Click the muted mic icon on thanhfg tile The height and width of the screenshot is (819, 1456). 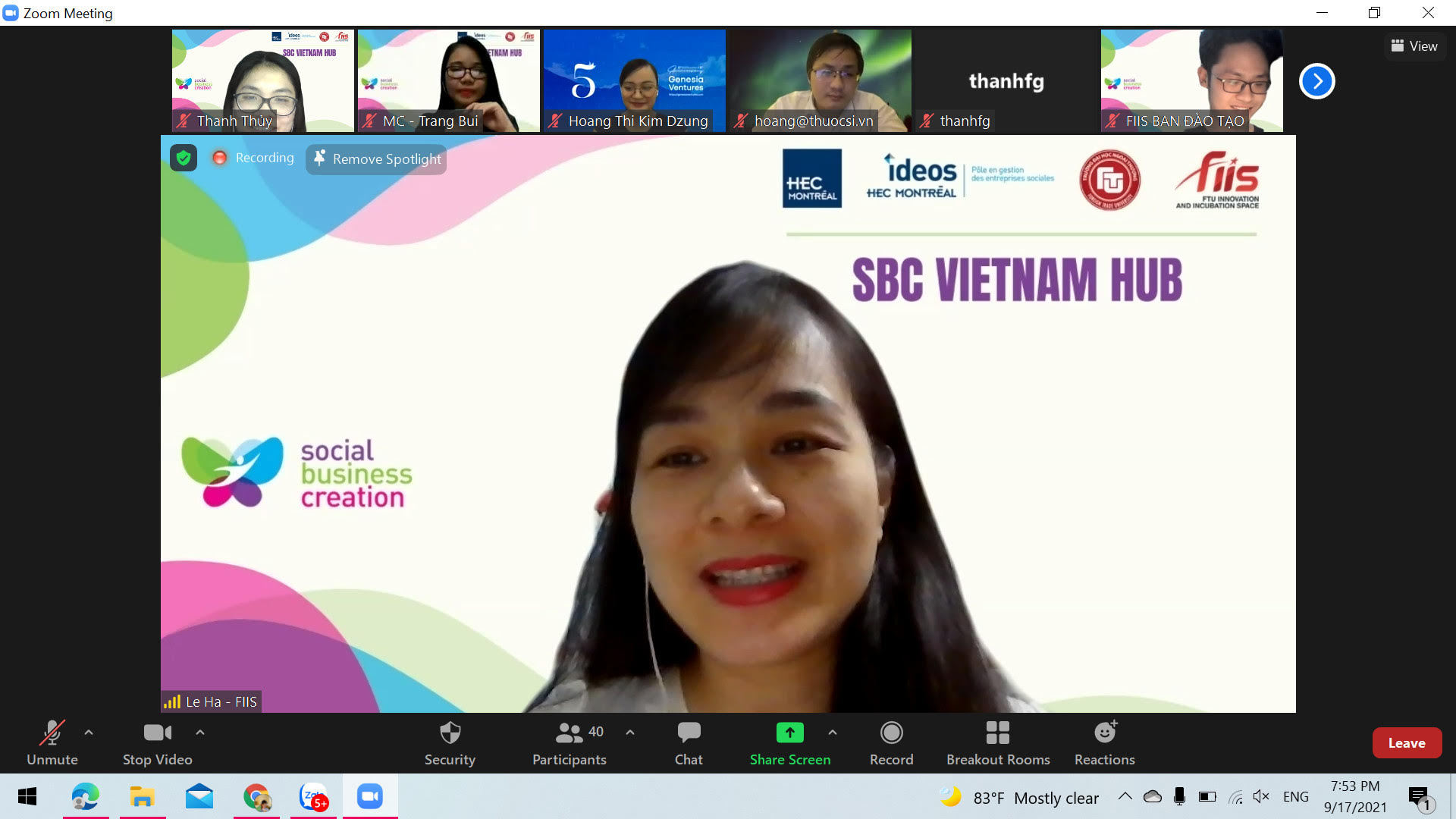pyautogui.click(x=927, y=121)
